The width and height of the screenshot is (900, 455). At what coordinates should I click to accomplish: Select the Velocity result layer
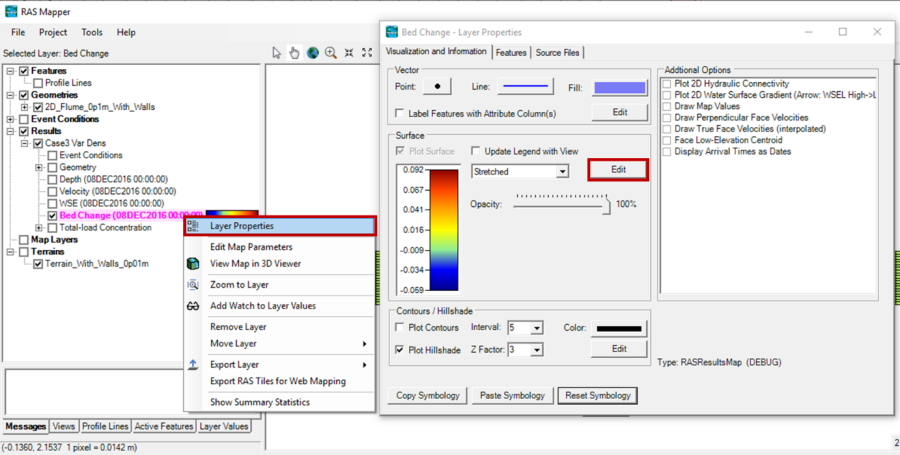pos(116,191)
